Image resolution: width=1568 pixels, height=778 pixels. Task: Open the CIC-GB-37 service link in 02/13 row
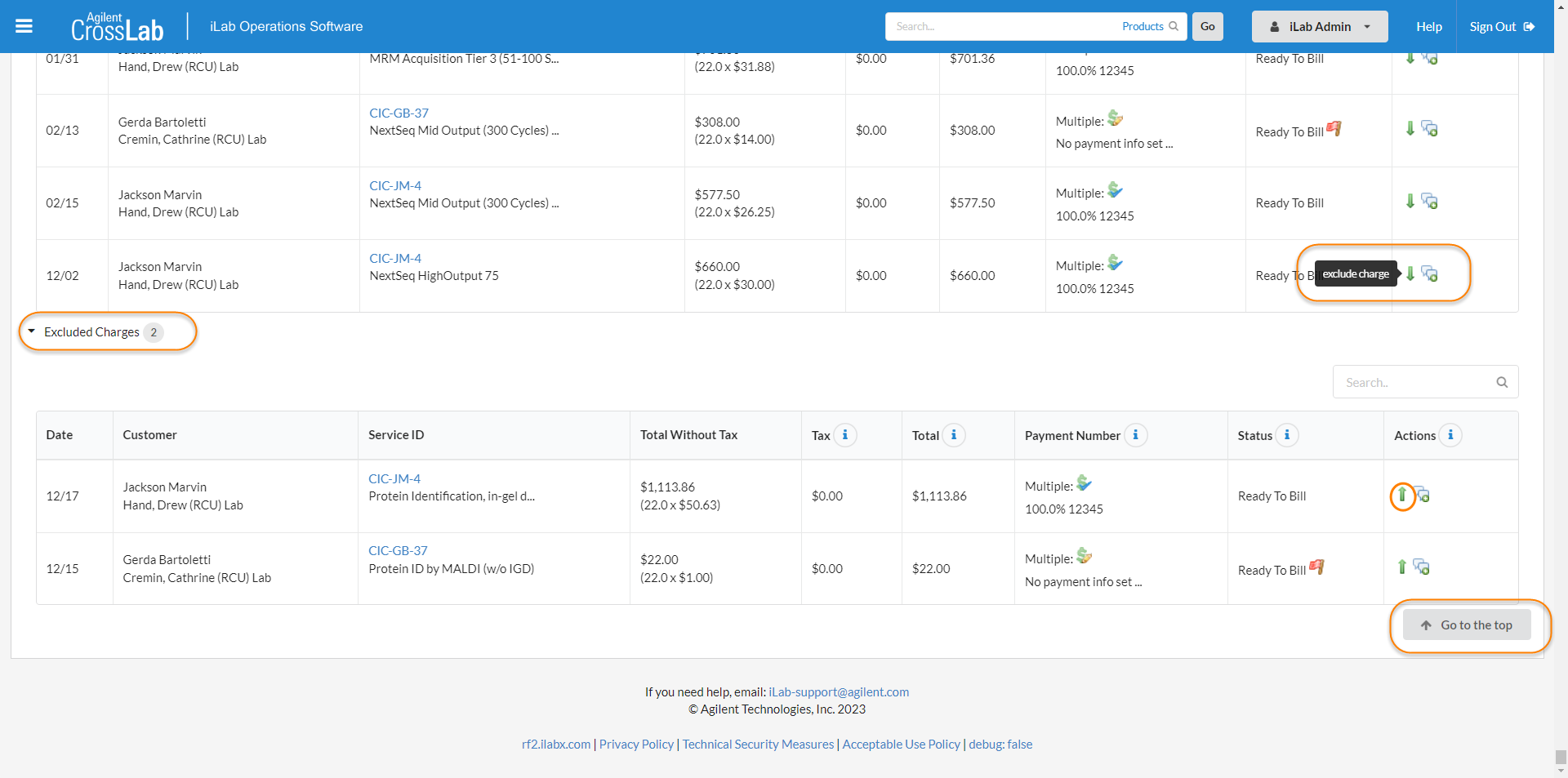click(399, 113)
